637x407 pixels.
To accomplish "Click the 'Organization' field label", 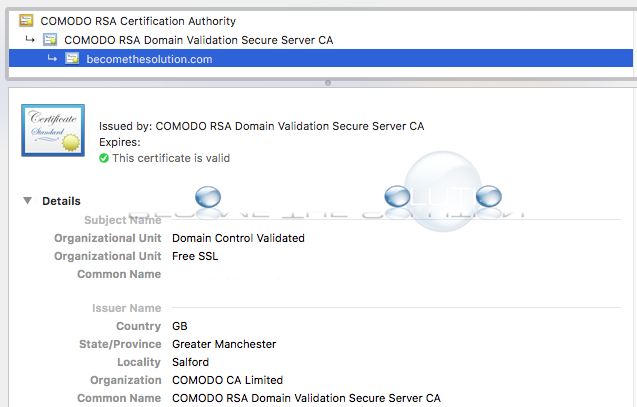I will point(126,380).
